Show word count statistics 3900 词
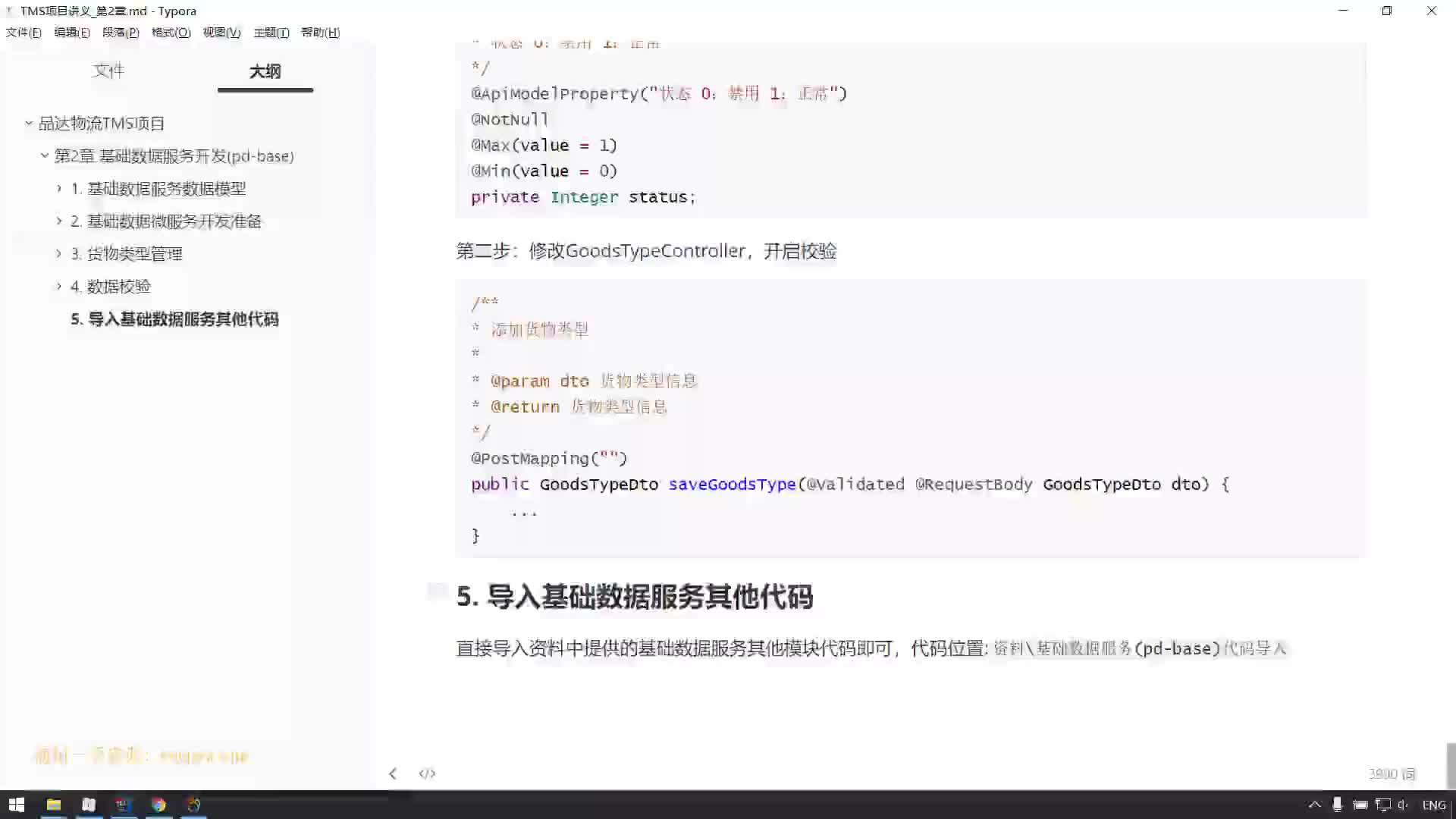This screenshot has width=1456, height=819. (x=1392, y=773)
